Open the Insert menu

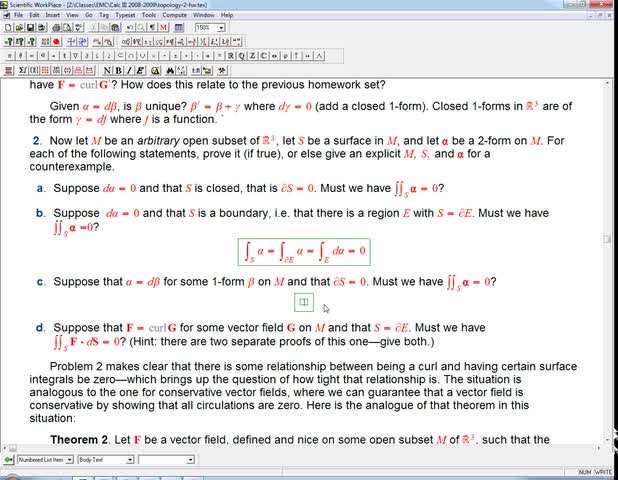coord(52,15)
